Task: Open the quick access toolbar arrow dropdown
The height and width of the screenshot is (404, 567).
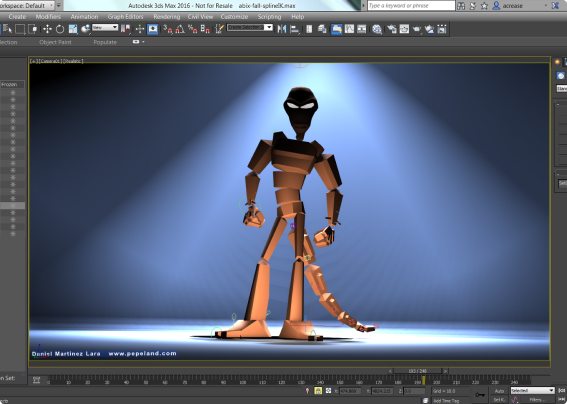Action: coord(59,5)
